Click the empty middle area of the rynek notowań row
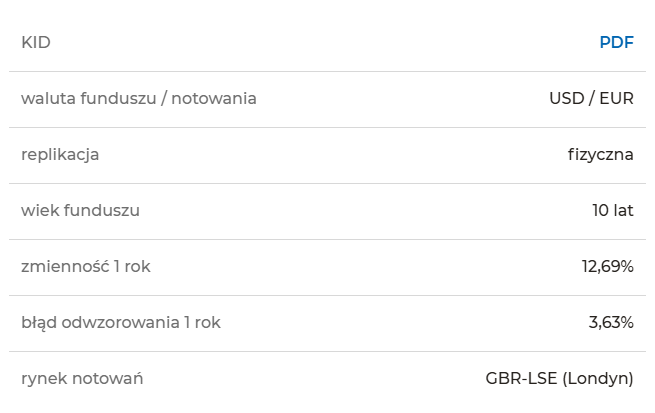 [314, 379]
